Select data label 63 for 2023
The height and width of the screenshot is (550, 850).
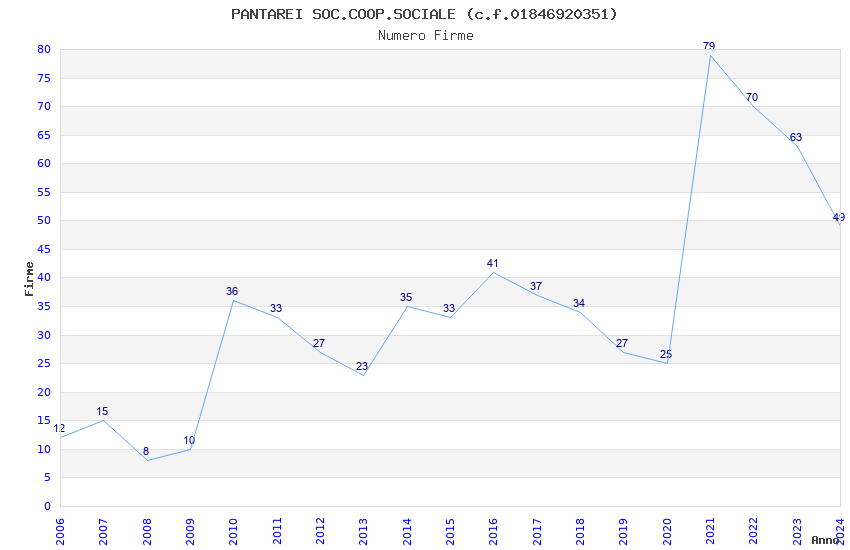pyautogui.click(x=795, y=137)
